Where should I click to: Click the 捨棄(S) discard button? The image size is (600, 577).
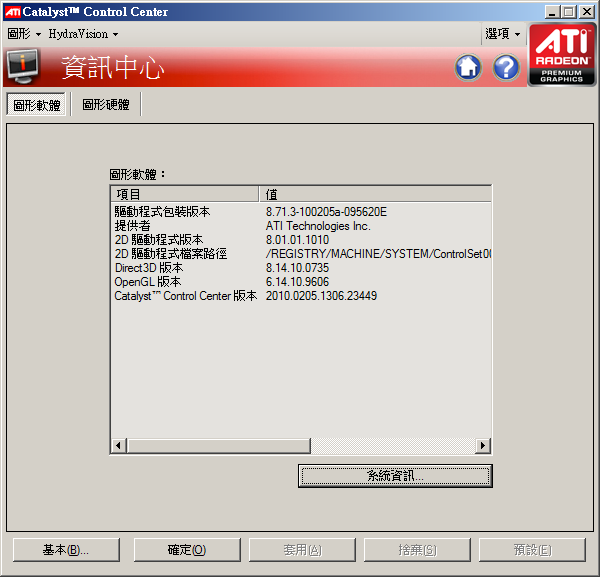(417, 550)
